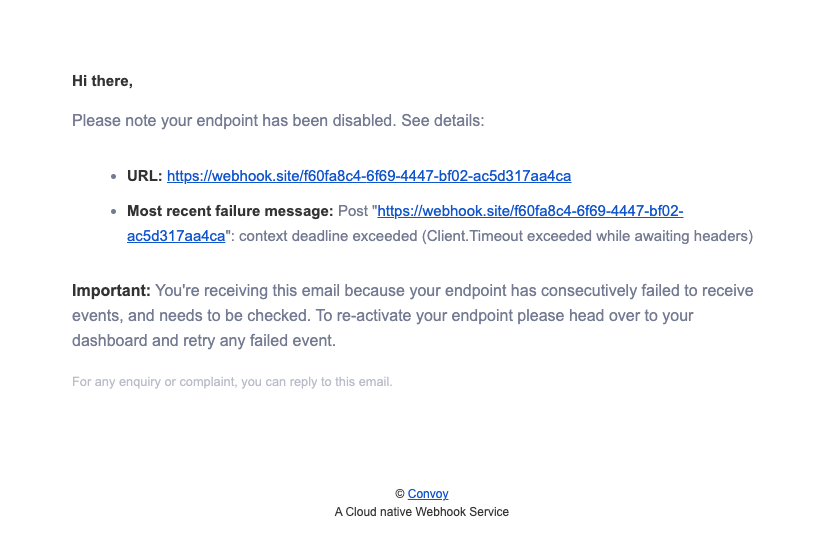Screen dimensions: 825x550
Task: Click the 'See details:' text
Action: click(442, 121)
